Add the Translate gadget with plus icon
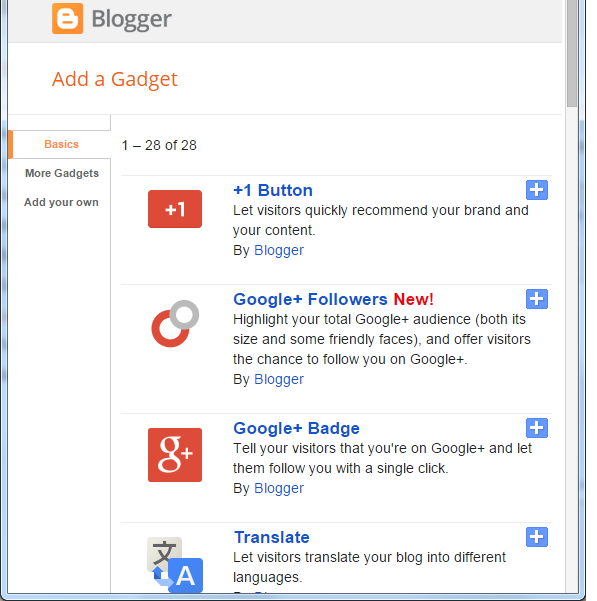Viewport: 597px width, 601px height. pos(536,537)
